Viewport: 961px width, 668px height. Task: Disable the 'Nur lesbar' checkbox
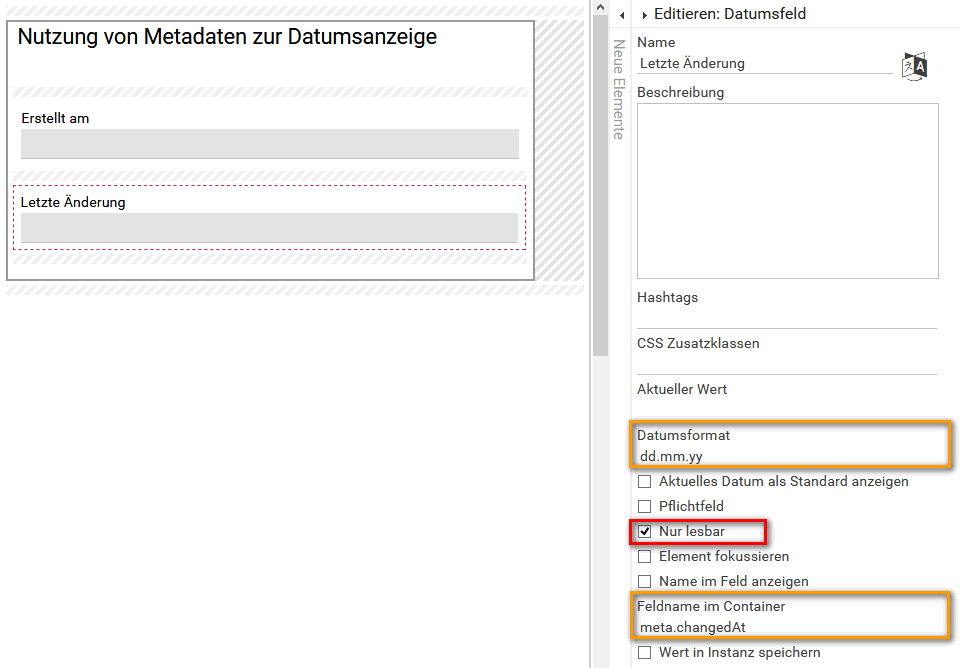click(644, 531)
